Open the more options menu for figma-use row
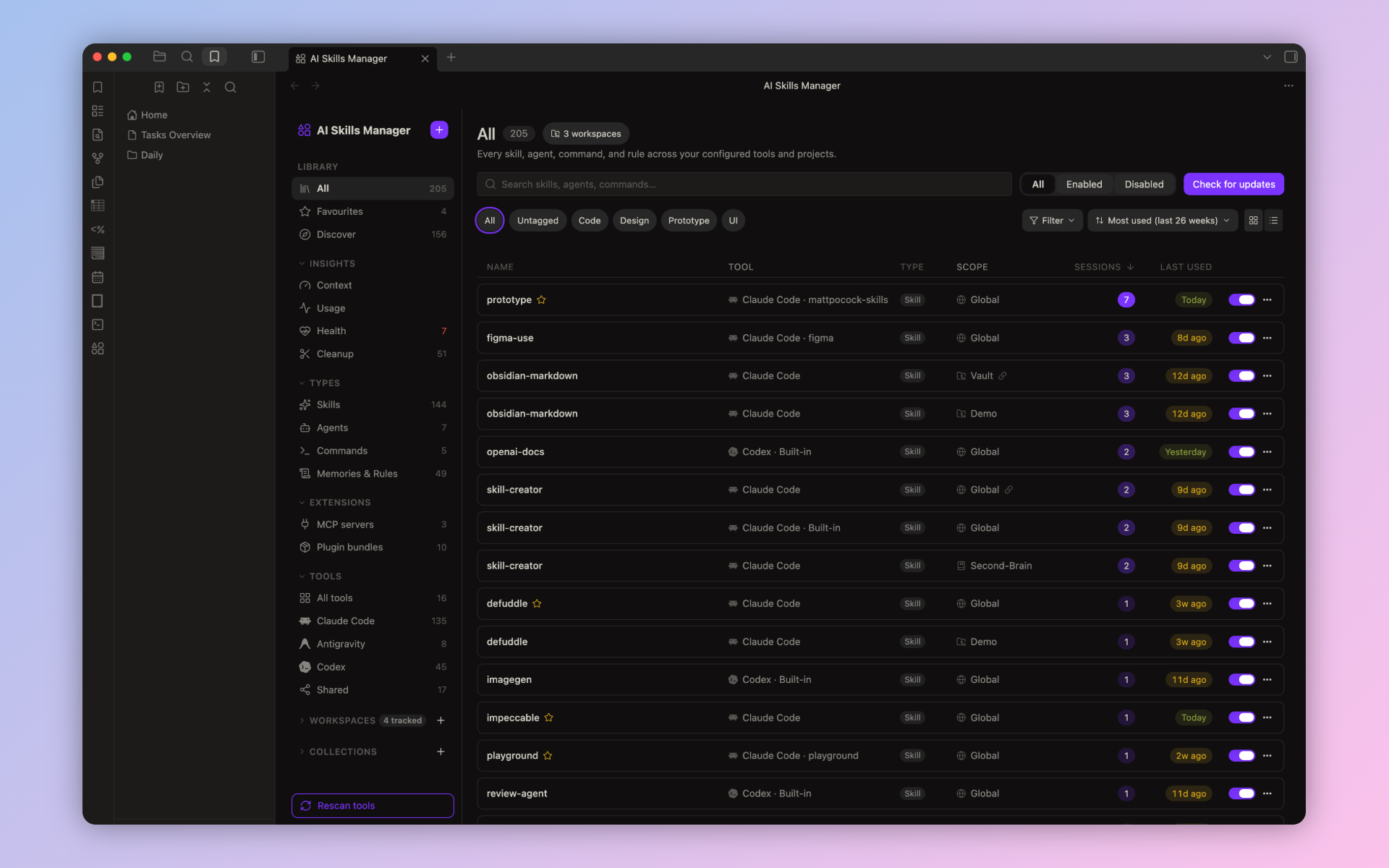This screenshot has width=1389, height=868. (1267, 338)
